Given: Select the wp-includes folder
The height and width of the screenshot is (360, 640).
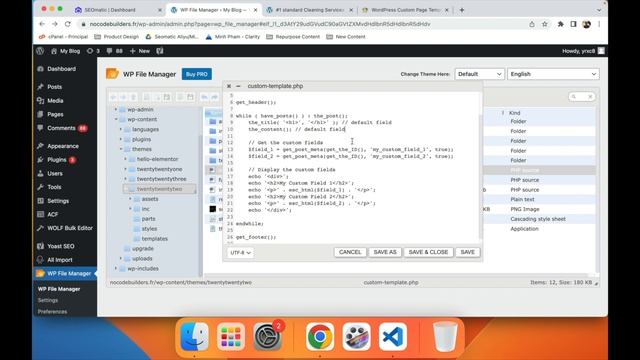Looking at the screenshot, I should coord(143,269).
